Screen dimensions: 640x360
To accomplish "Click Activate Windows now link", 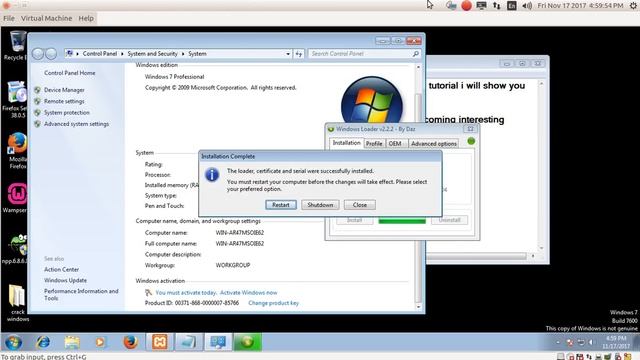I will coord(249,293).
